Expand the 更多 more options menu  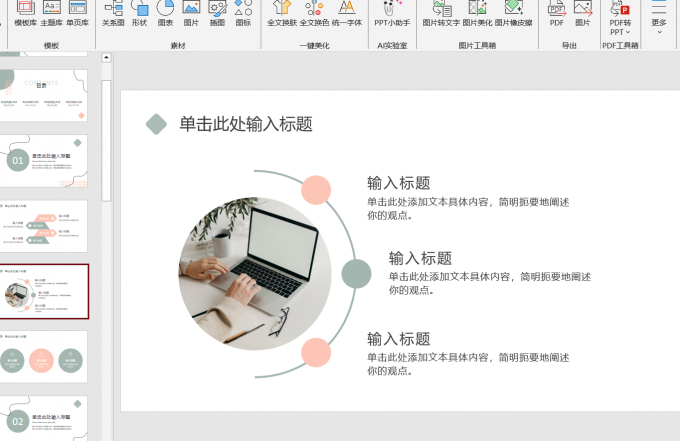(659, 17)
